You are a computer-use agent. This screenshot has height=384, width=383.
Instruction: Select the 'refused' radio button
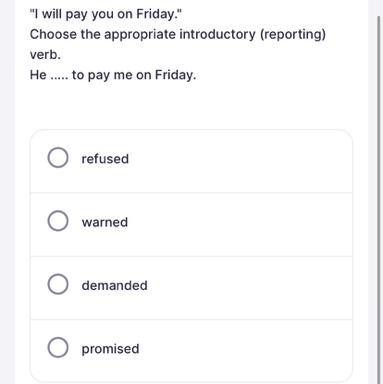tap(58, 157)
